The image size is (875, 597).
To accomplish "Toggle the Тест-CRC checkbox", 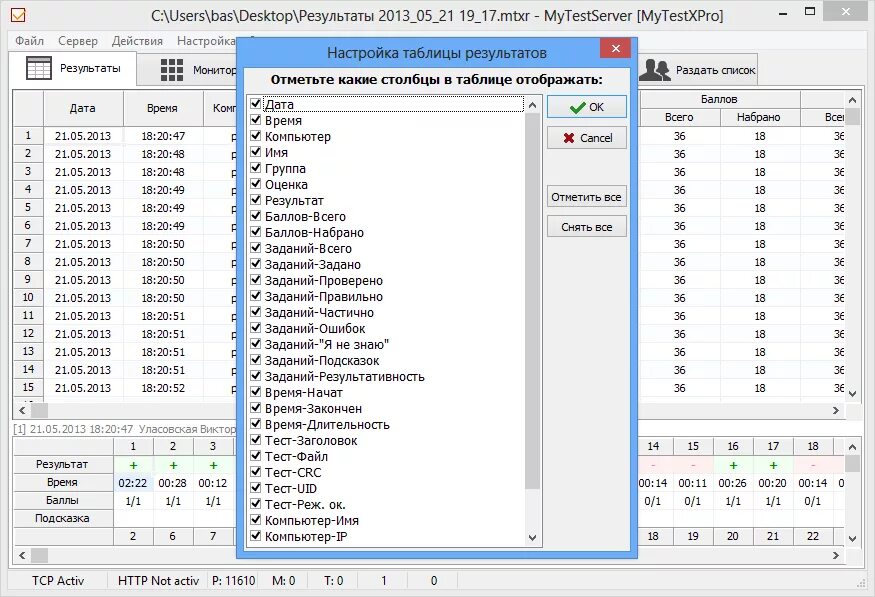I will [256, 472].
